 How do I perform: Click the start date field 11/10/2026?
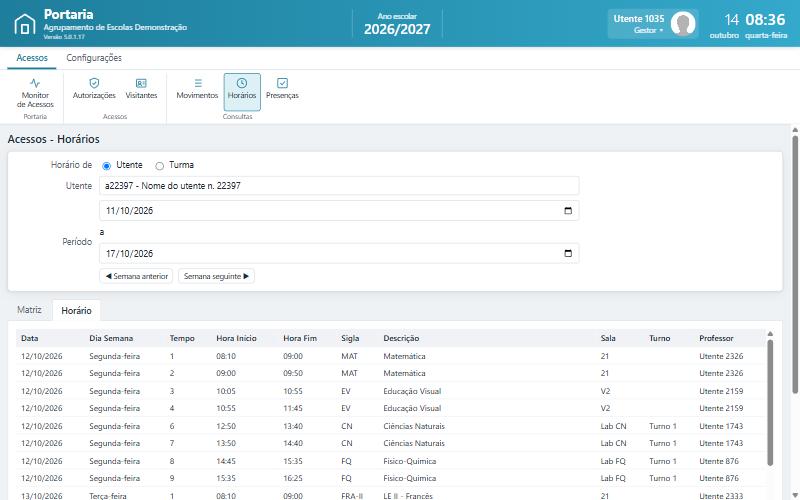(x=339, y=211)
